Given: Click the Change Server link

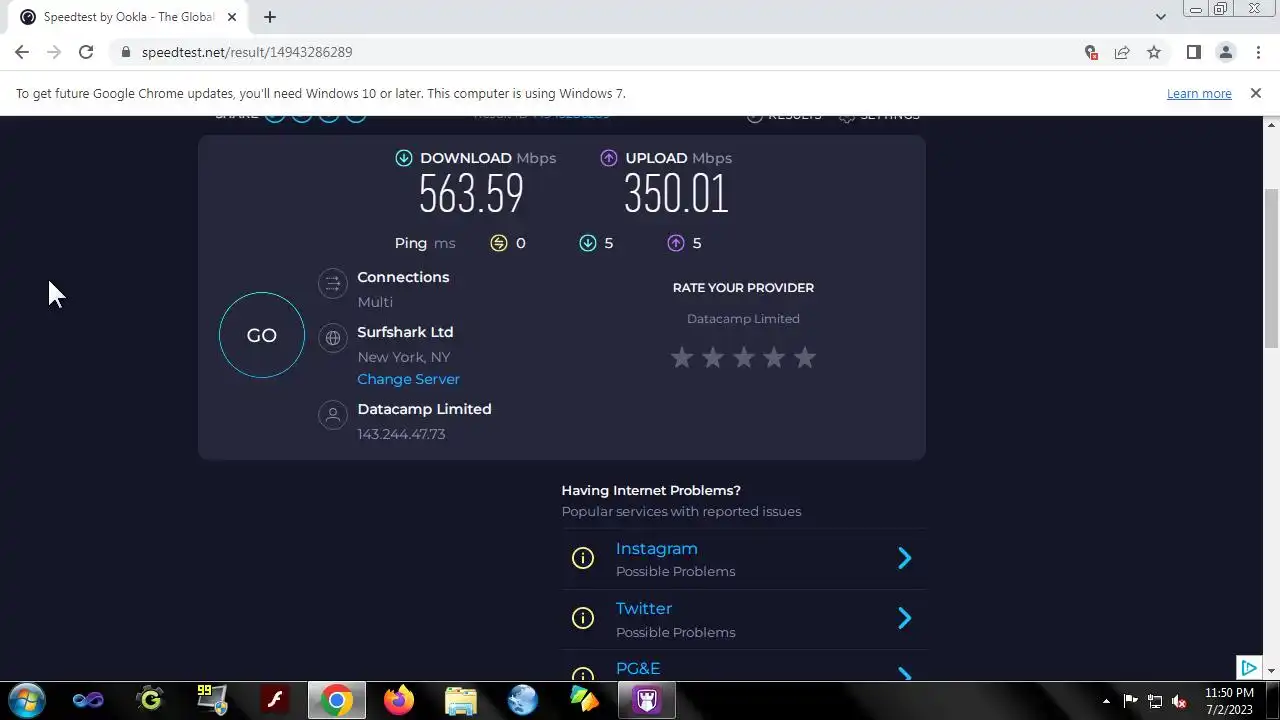Looking at the screenshot, I should pyautogui.click(x=408, y=379).
